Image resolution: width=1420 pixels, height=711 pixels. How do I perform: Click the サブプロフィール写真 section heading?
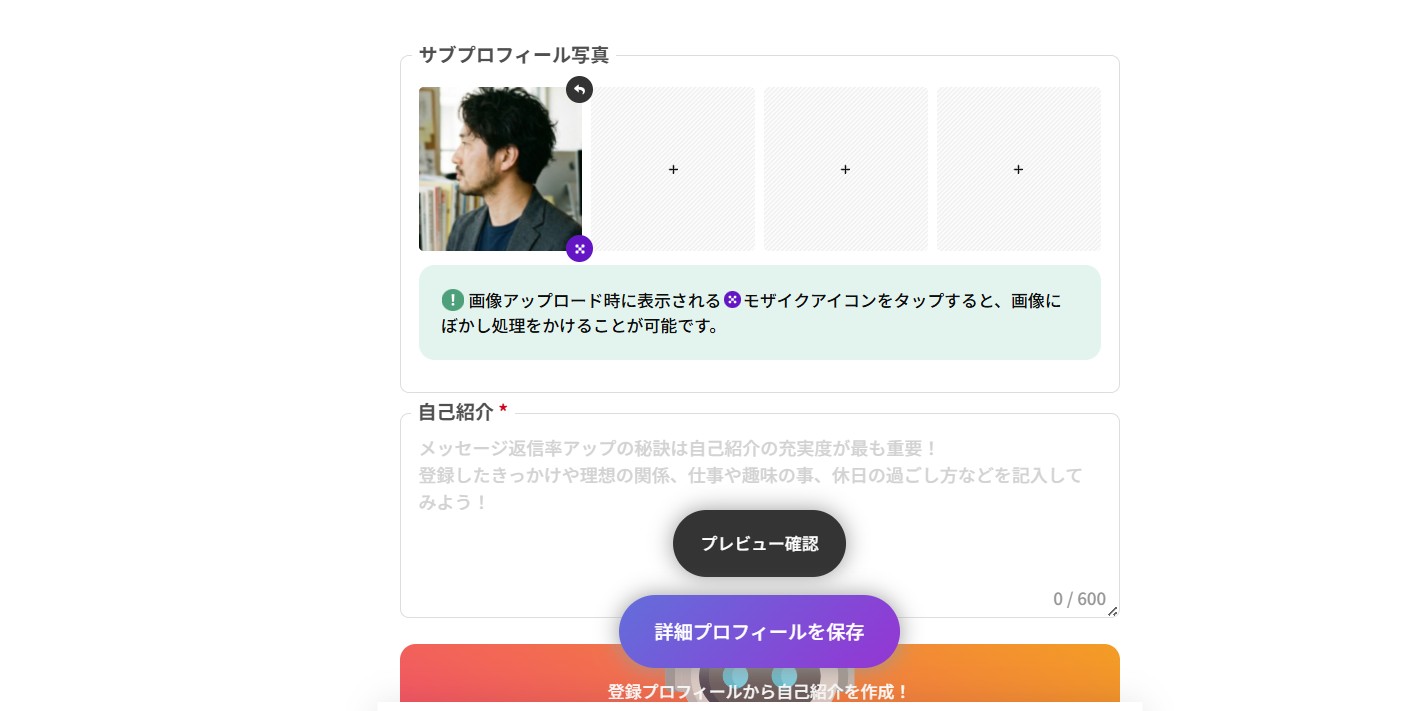[513, 55]
